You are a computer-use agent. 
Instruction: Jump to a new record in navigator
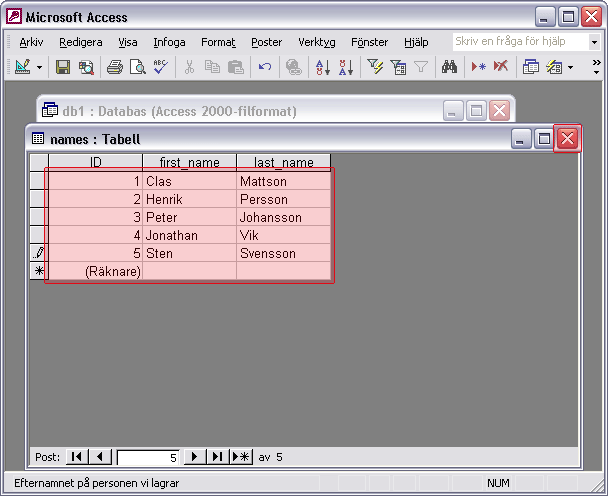241,457
